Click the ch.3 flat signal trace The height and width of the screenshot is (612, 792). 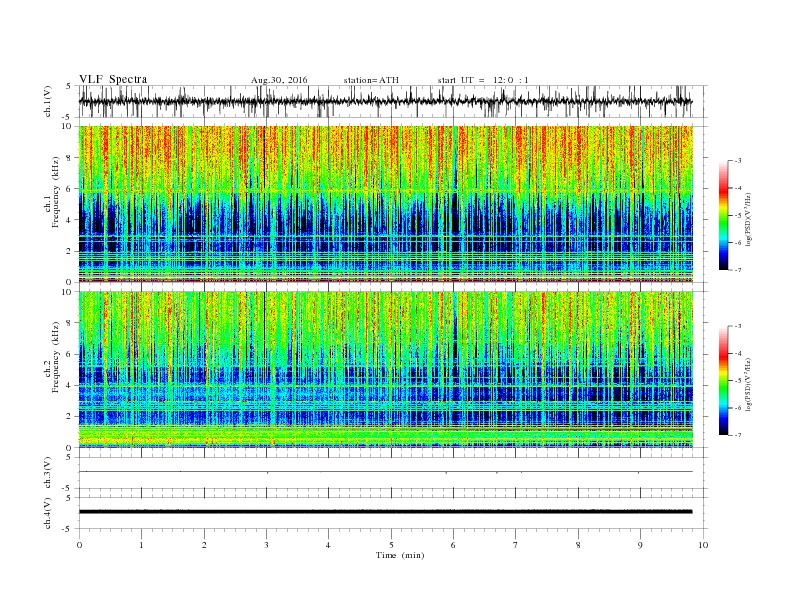click(385, 472)
